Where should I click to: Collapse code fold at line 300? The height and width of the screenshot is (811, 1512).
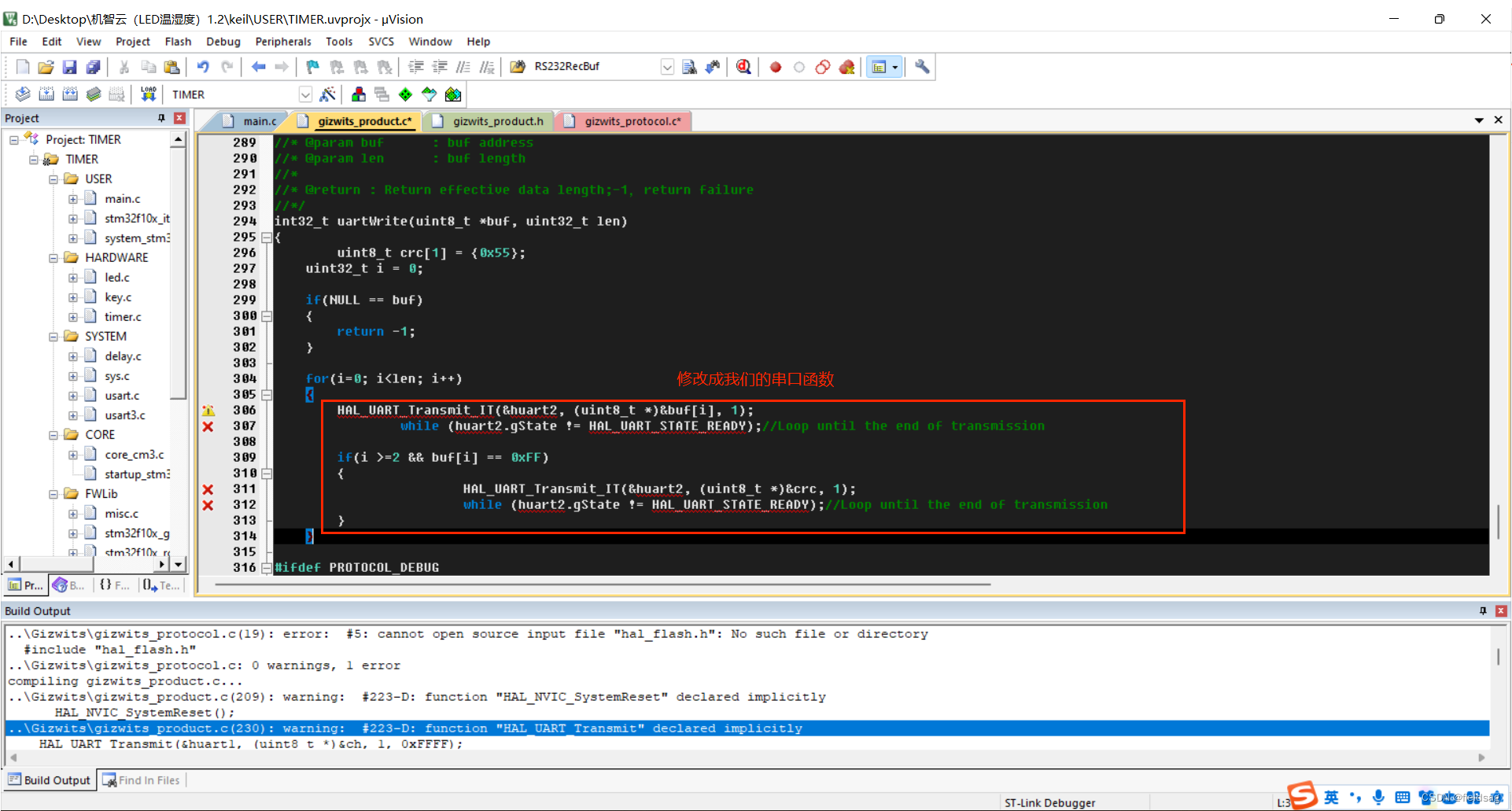[267, 316]
